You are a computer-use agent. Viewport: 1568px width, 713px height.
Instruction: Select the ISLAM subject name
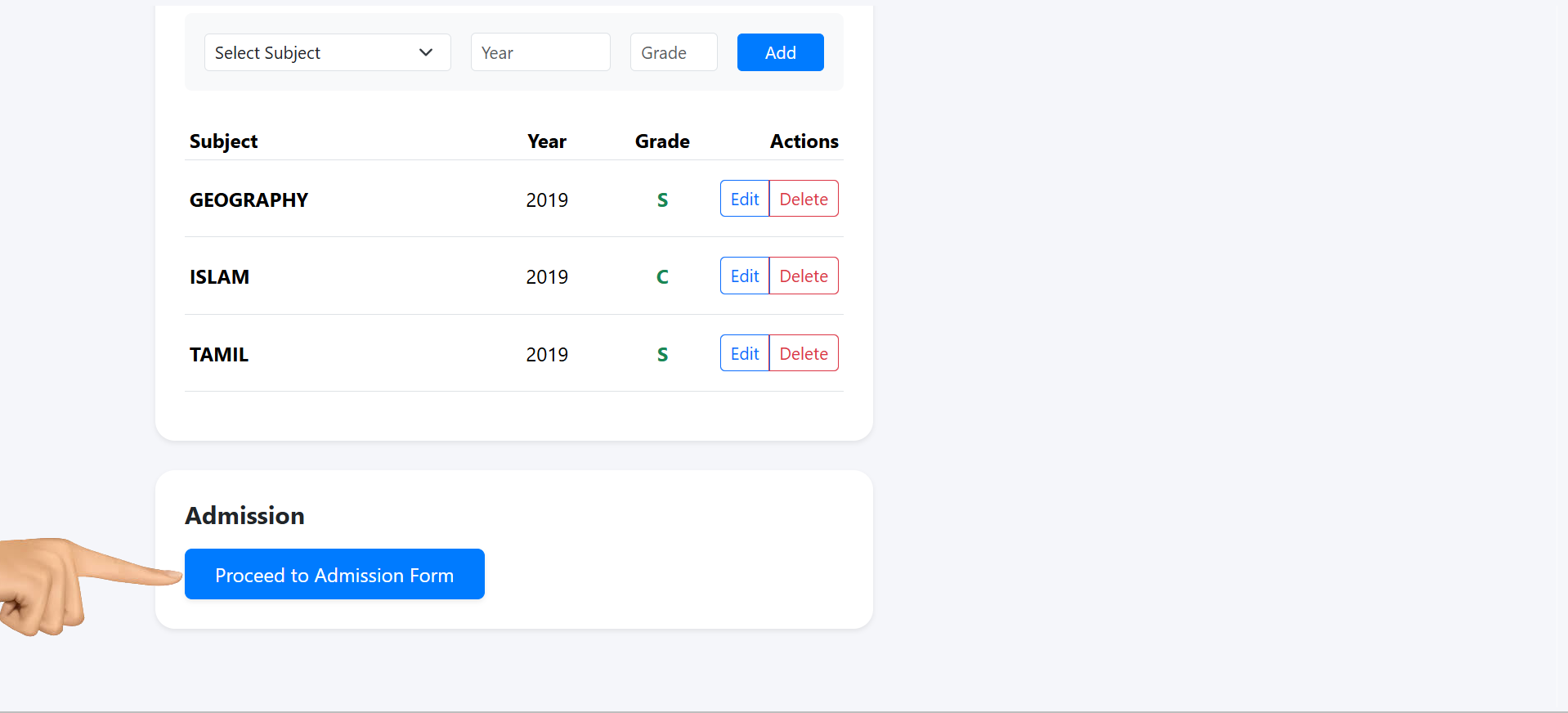[x=219, y=277]
